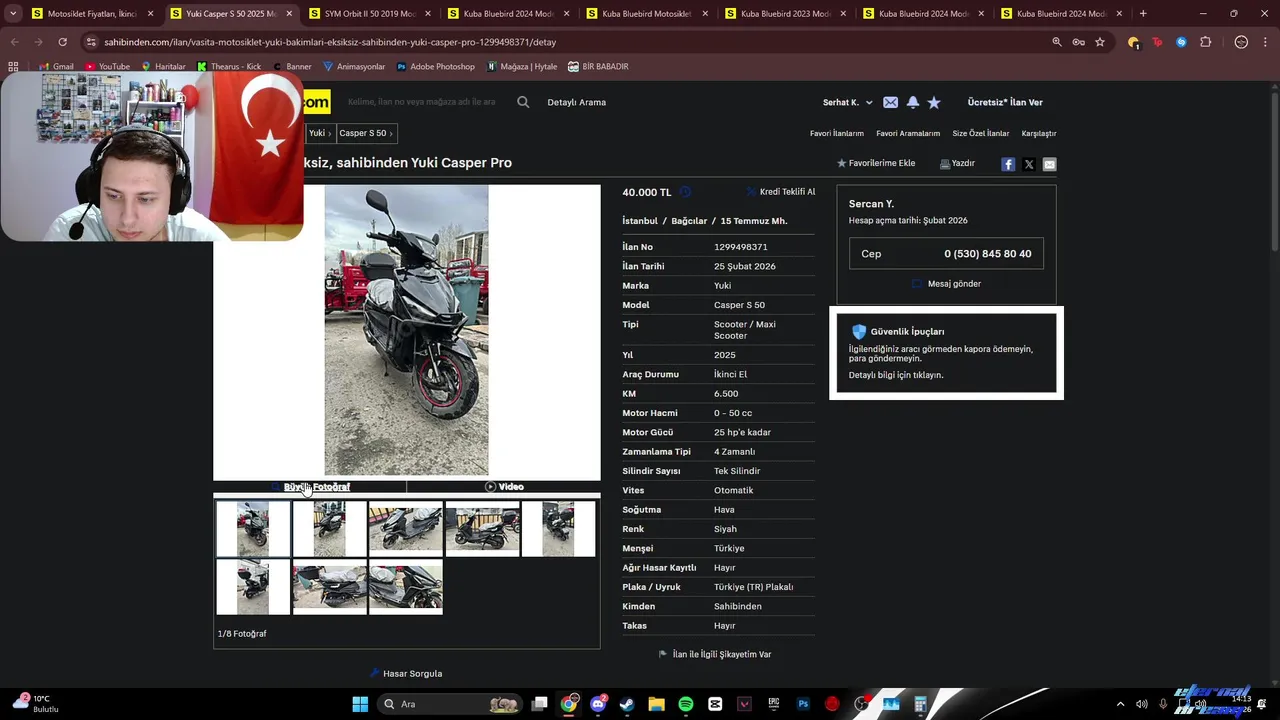Select the Büyük Fotoğraf tab
This screenshot has height=720, width=1280.
pyautogui.click(x=310, y=487)
